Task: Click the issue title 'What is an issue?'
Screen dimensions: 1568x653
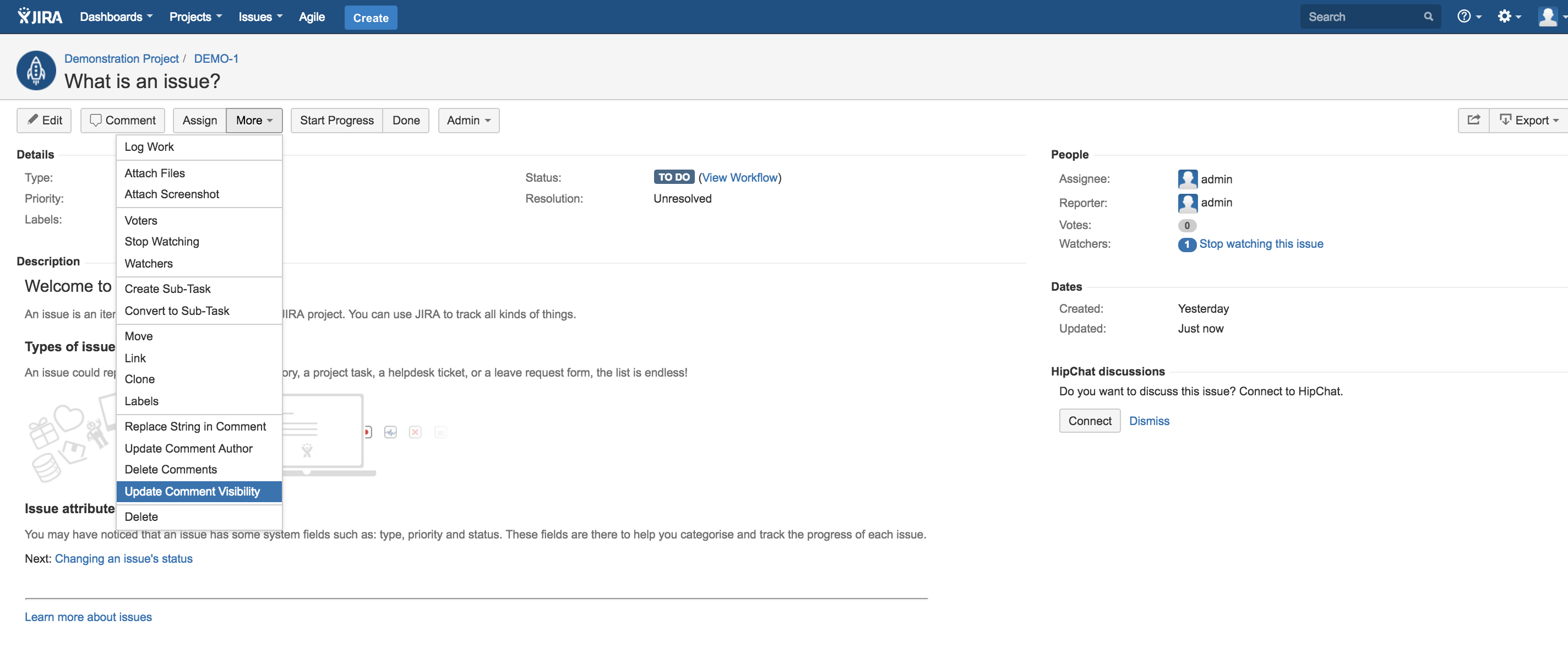Action: coord(143,81)
